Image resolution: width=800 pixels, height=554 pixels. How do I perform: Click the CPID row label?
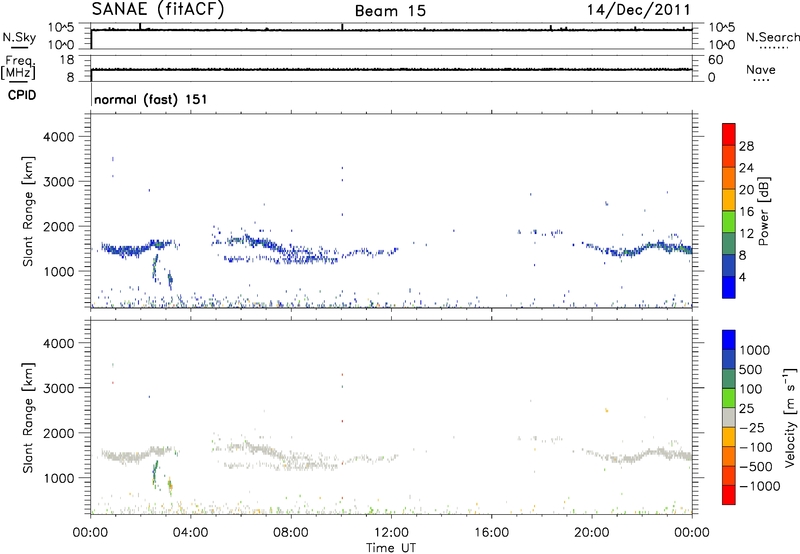click(22, 95)
